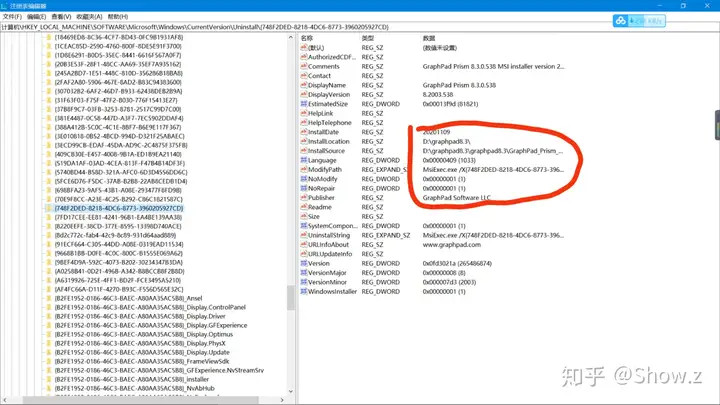Click folder icon of selected {748F2DED-8218...} key

coord(49,208)
